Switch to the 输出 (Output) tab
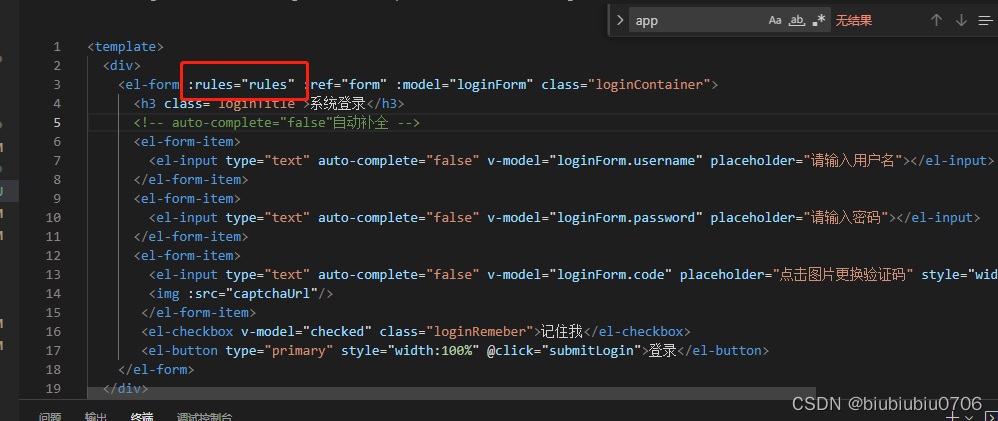 click(96, 416)
